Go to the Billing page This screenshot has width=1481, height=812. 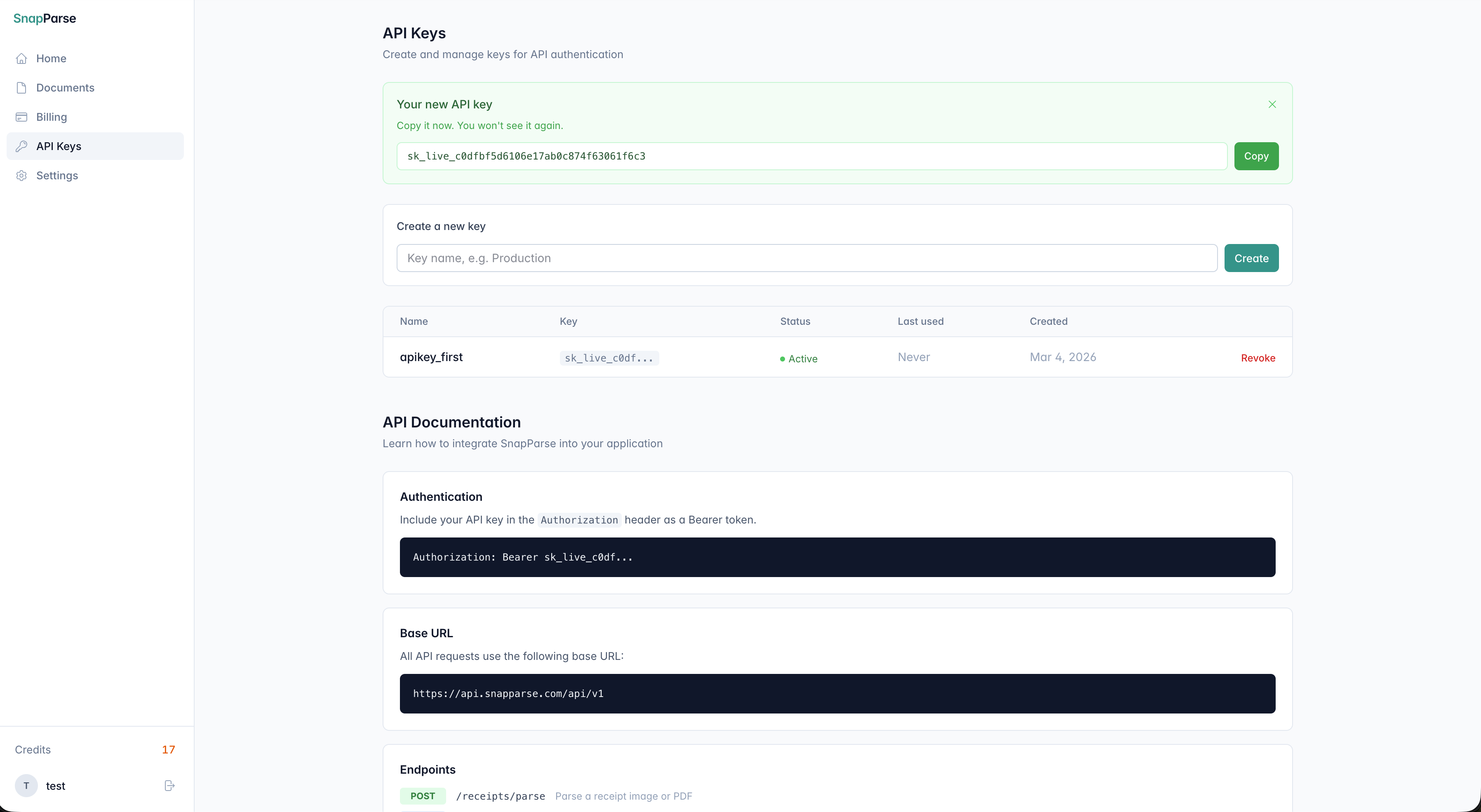click(51, 117)
